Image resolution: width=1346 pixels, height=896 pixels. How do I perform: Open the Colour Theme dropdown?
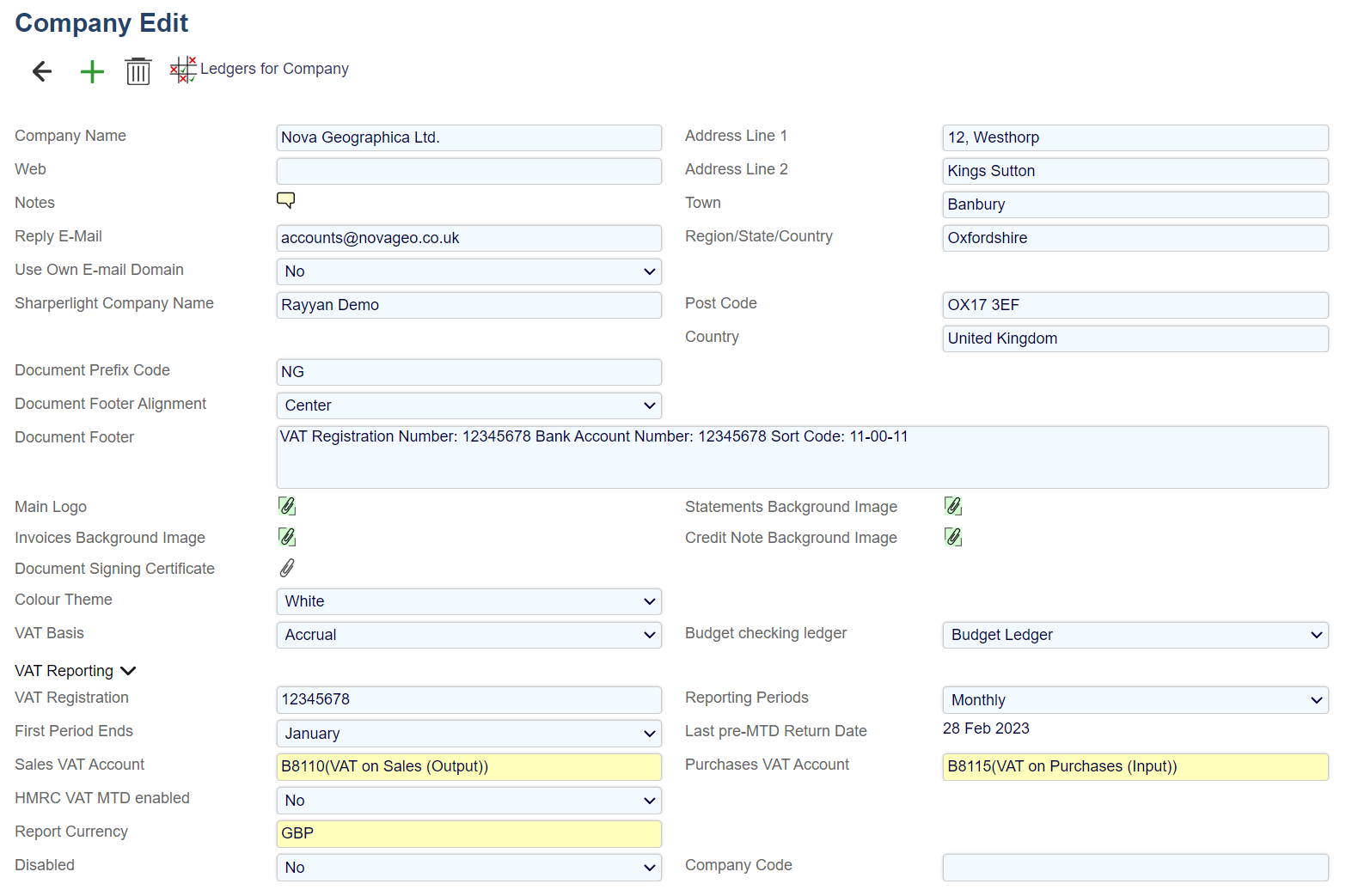tap(468, 601)
